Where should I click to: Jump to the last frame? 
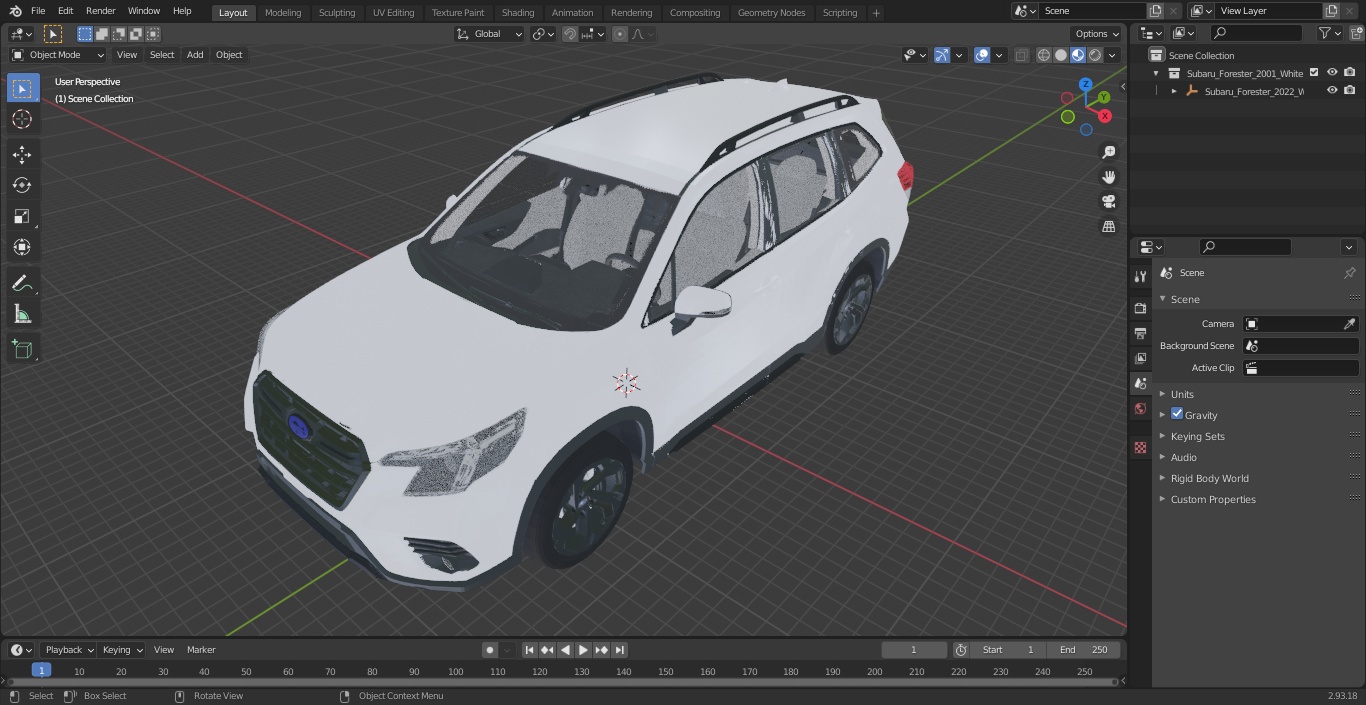click(619, 650)
